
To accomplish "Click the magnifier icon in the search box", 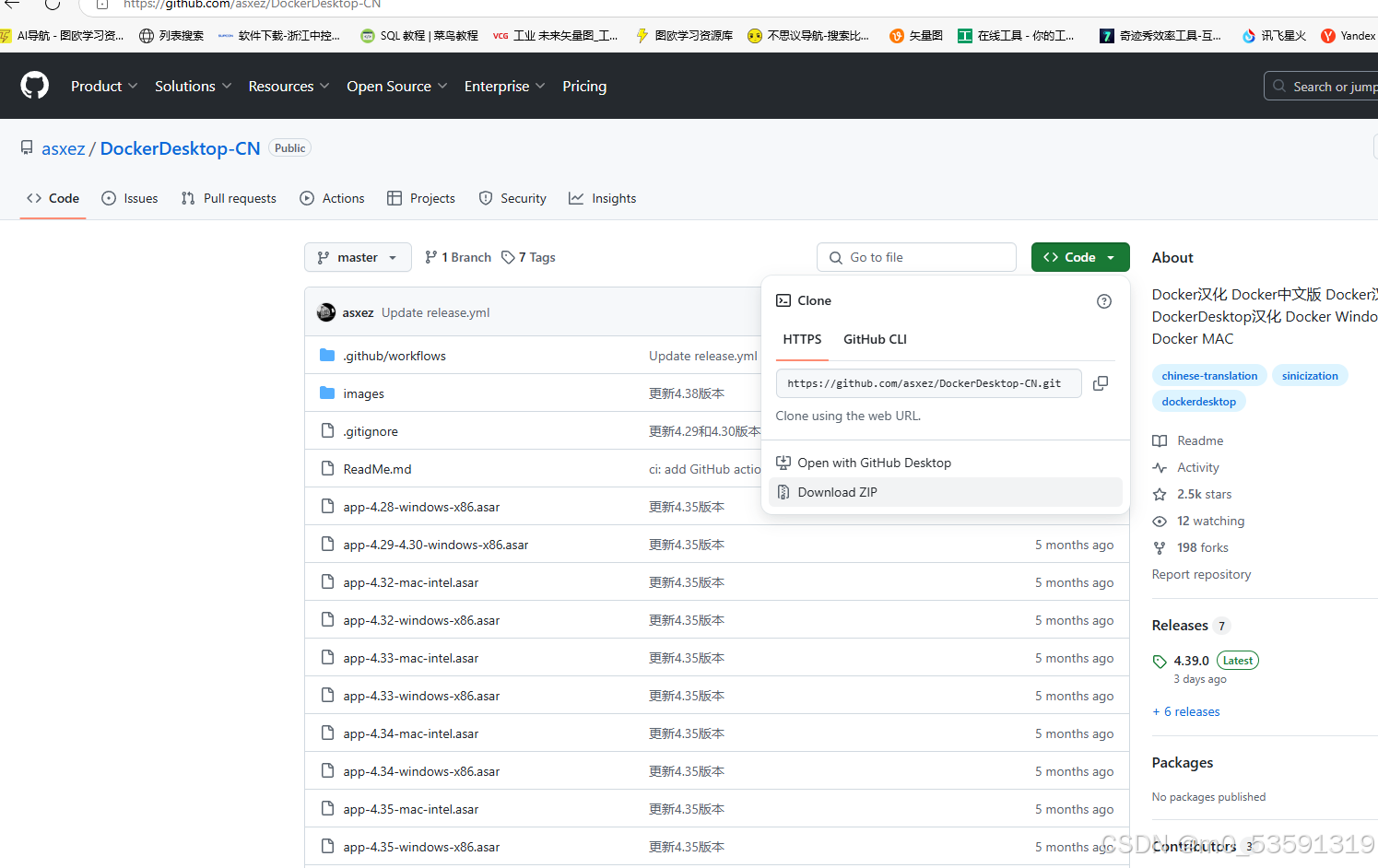I will (x=1279, y=86).
